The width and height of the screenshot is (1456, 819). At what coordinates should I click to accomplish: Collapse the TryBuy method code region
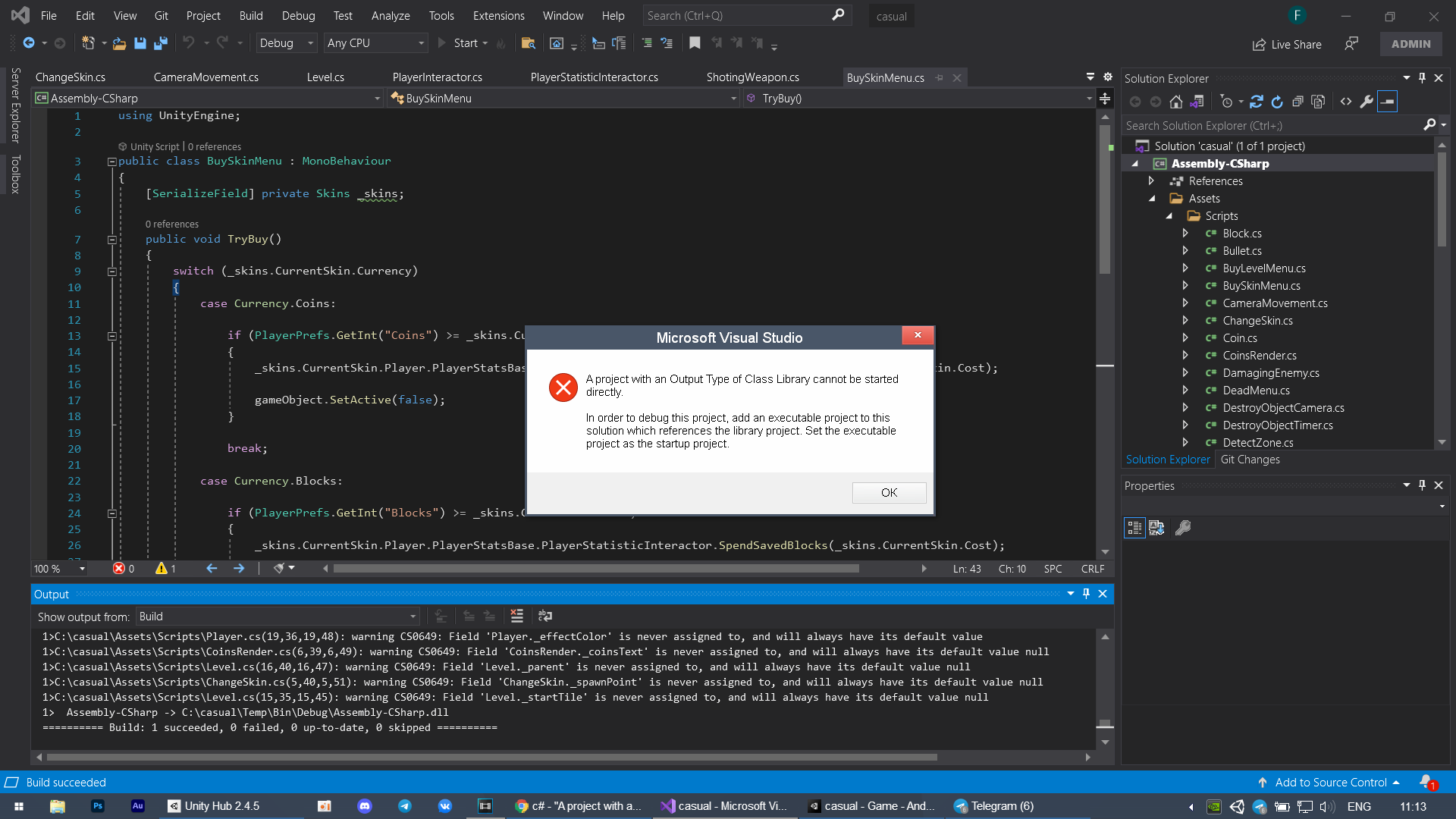pyautogui.click(x=111, y=240)
